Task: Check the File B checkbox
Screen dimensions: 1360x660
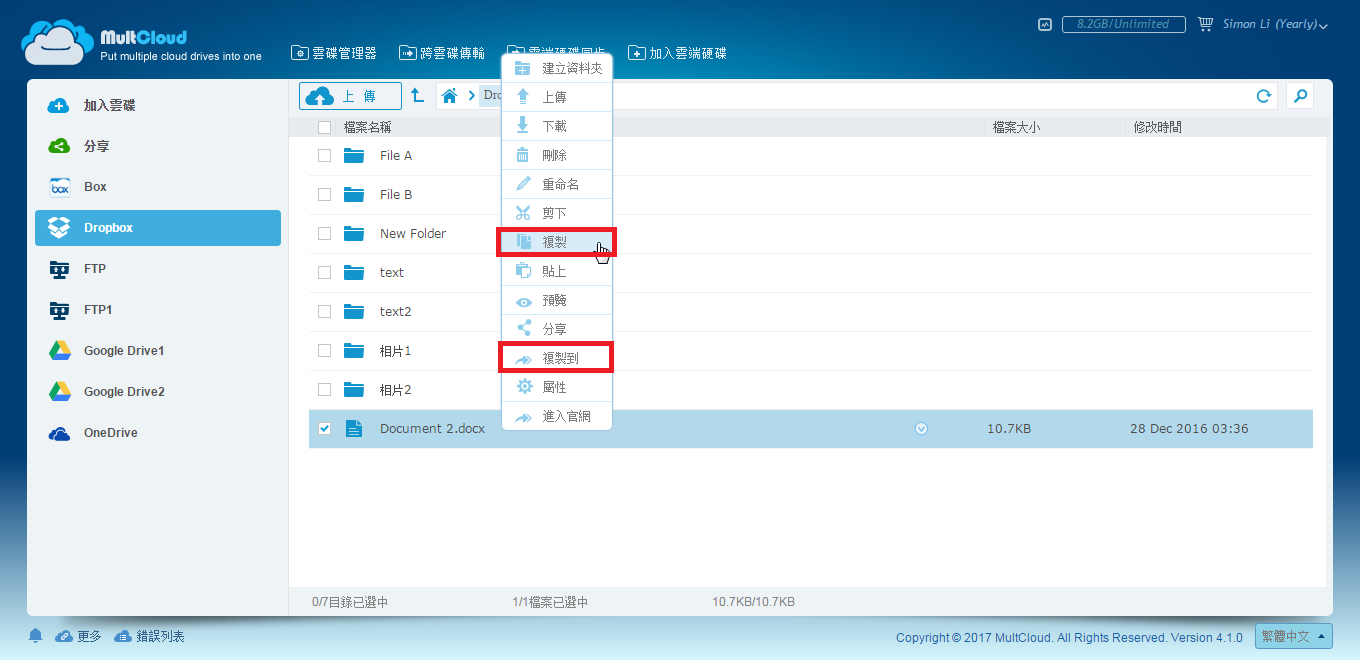Action: point(324,194)
